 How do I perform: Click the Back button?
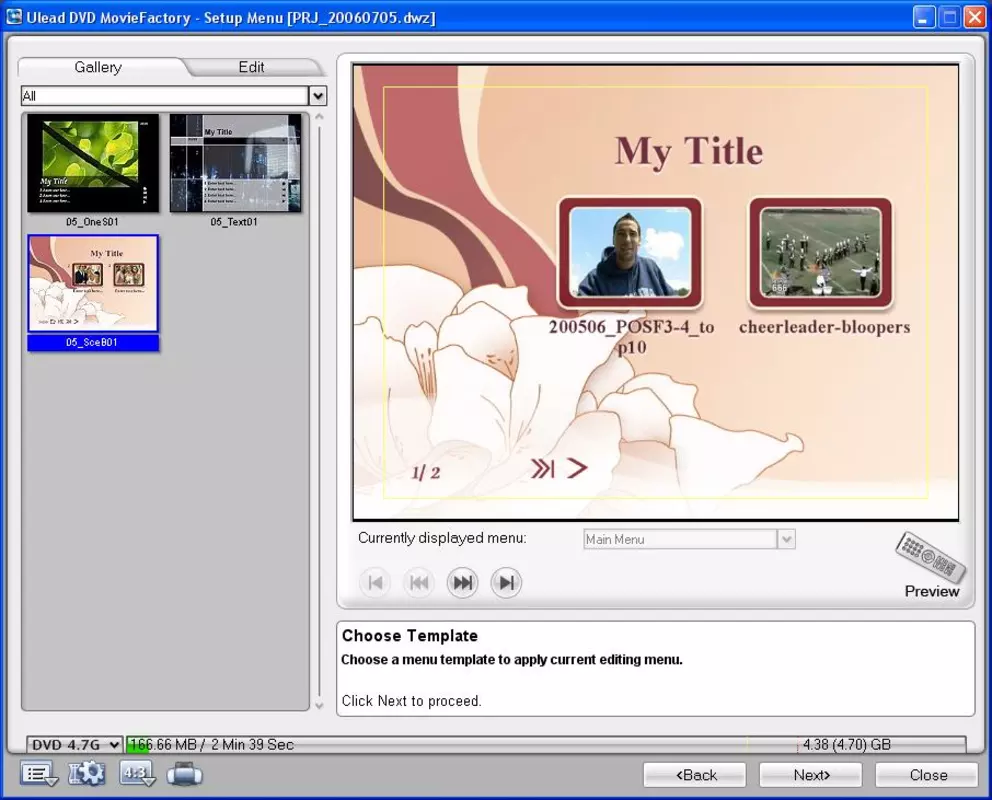coord(695,775)
